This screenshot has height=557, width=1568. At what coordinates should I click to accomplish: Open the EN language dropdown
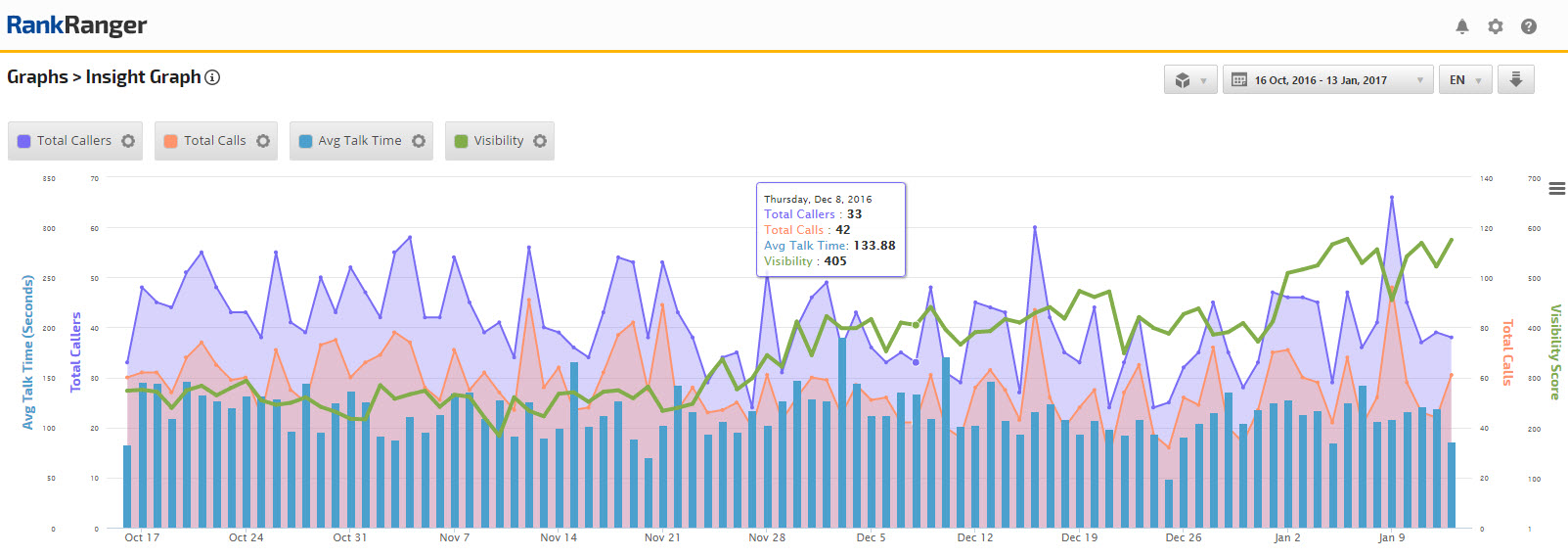pyautogui.click(x=1464, y=80)
